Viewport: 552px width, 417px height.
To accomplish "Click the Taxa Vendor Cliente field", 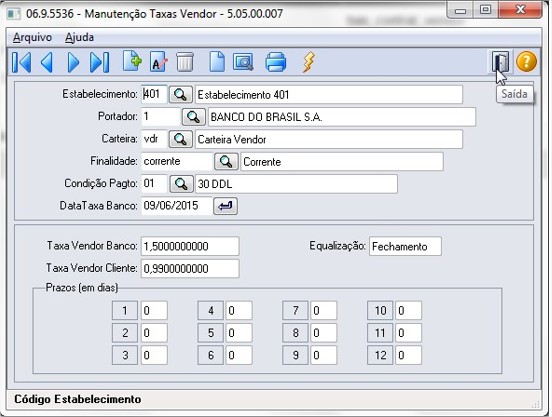I will [190, 268].
